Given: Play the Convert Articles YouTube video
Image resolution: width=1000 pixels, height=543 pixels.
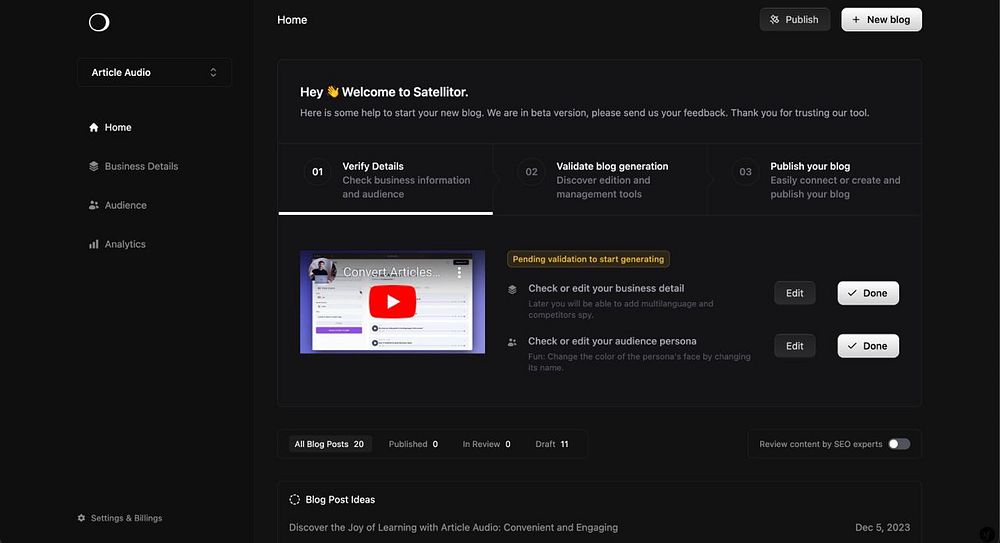Looking at the screenshot, I should pos(392,302).
